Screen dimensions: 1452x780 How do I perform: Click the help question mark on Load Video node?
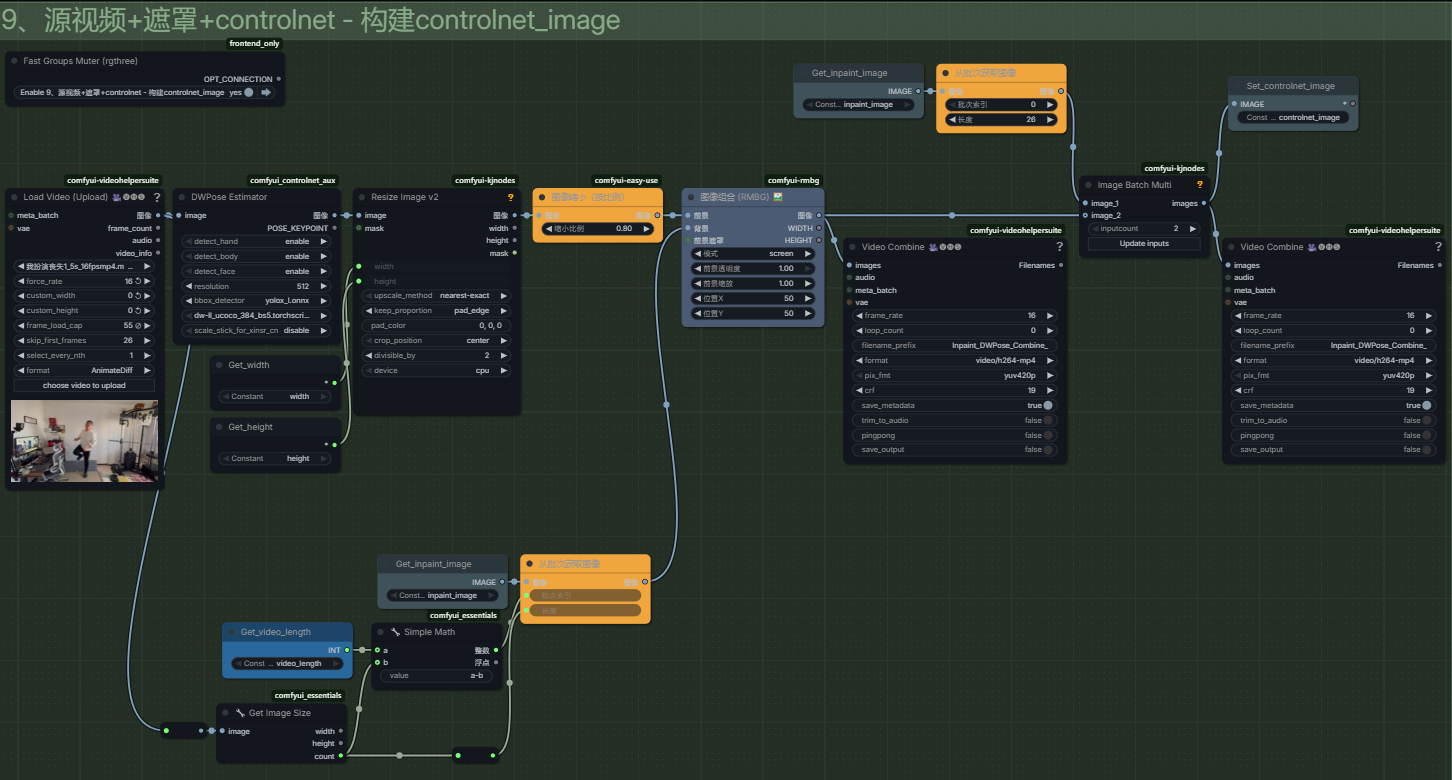click(157, 197)
